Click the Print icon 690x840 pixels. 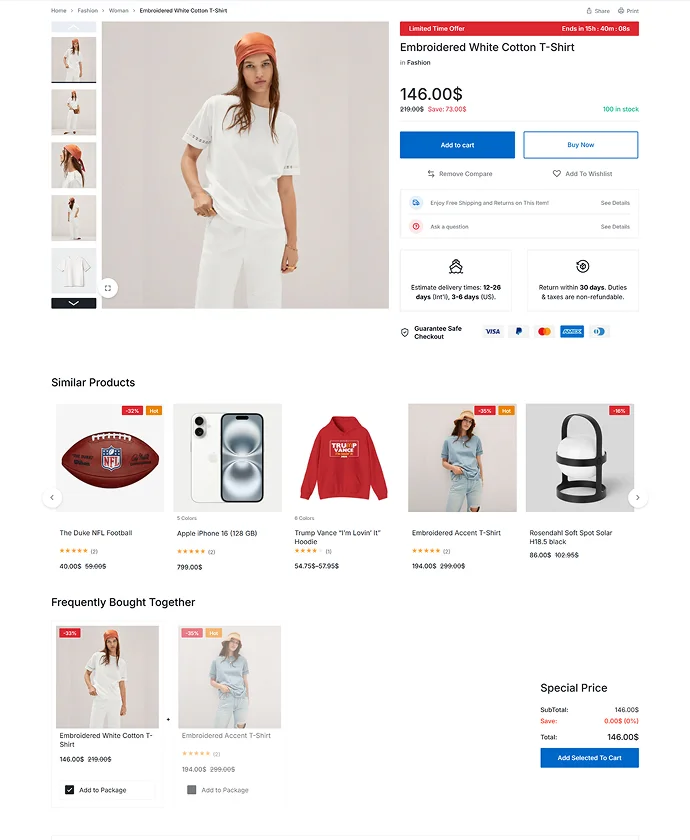621,11
